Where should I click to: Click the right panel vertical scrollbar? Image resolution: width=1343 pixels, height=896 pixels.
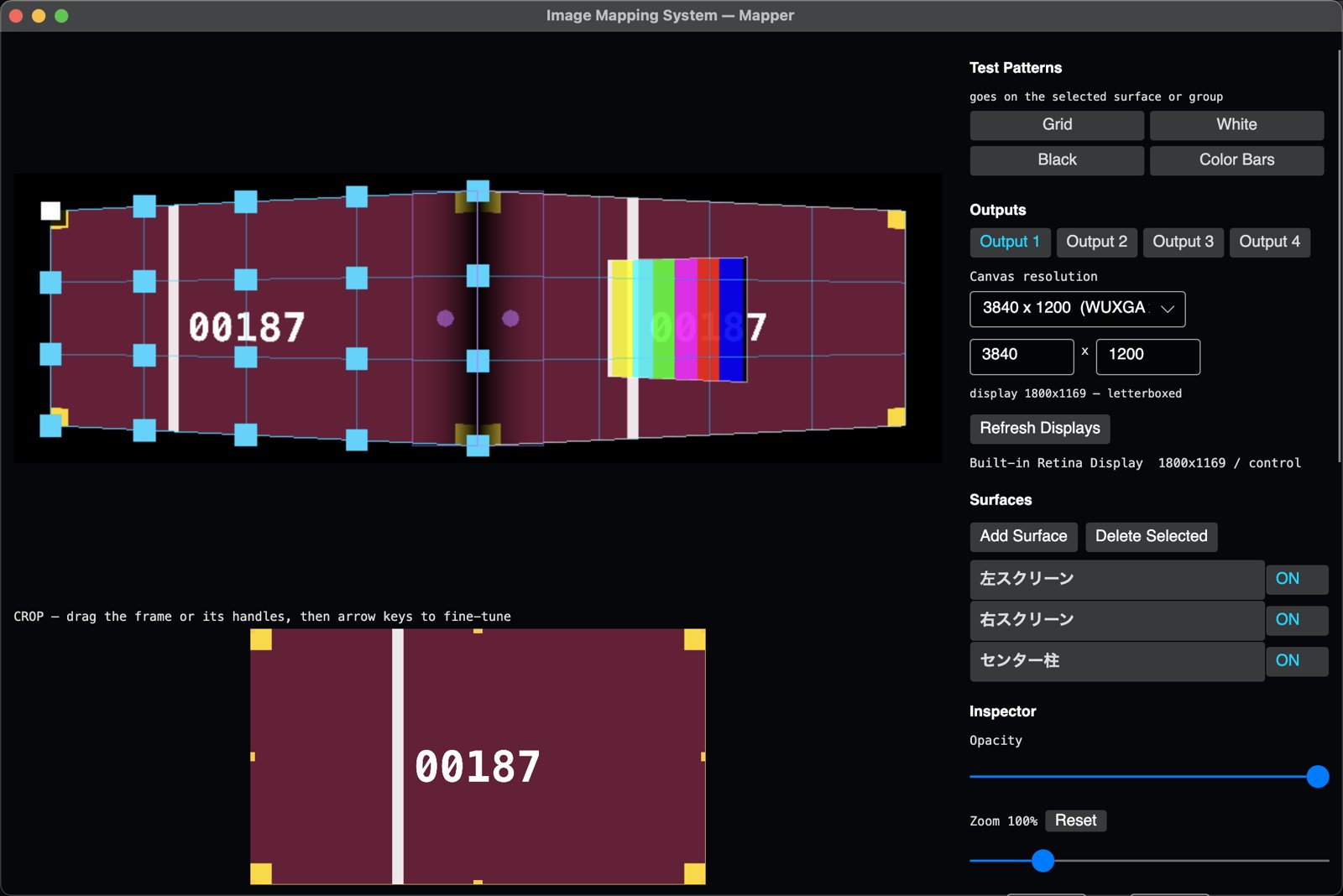[1339, 256]
